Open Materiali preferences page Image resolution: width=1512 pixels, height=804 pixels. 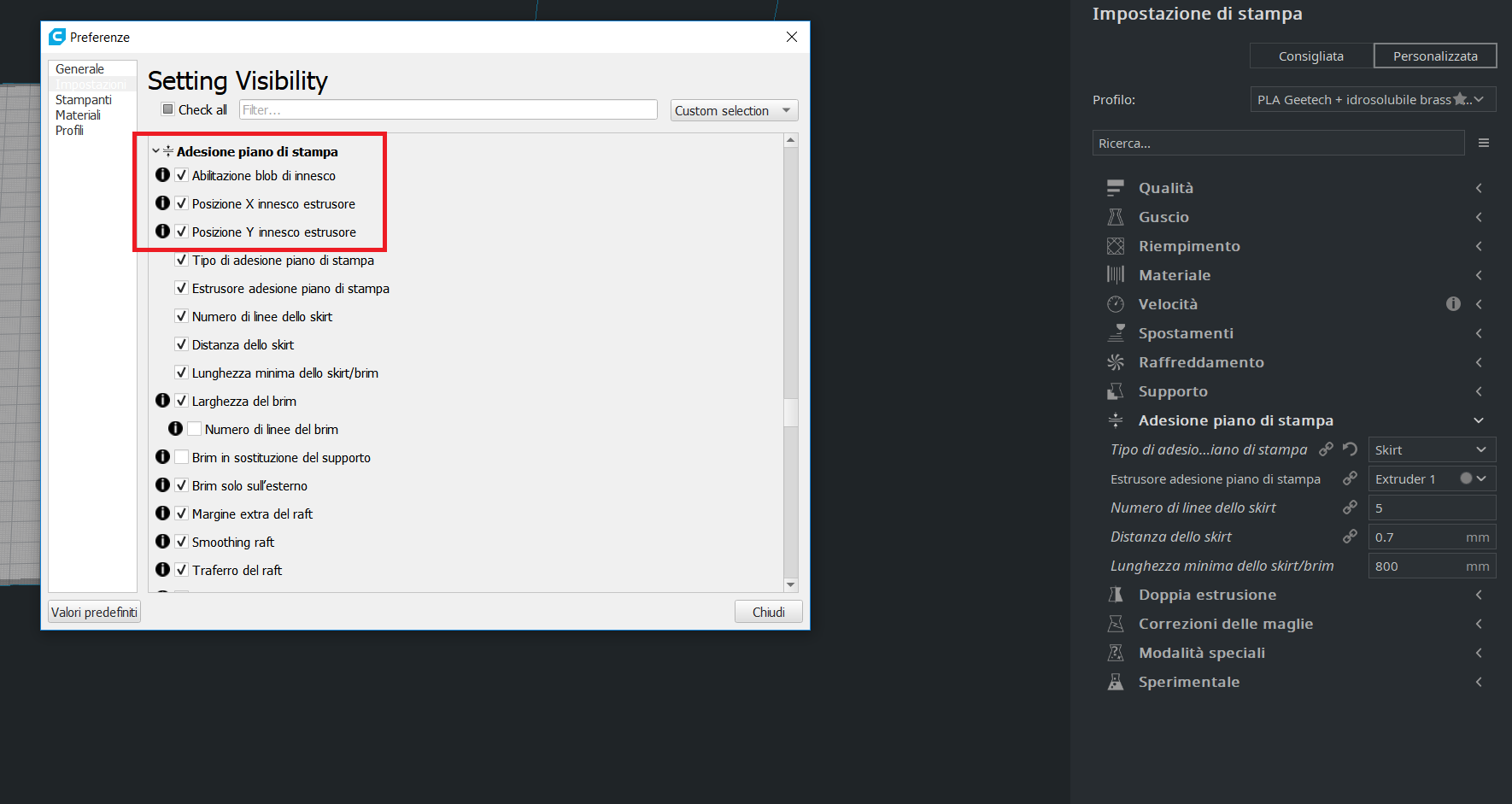pos(78,115)
